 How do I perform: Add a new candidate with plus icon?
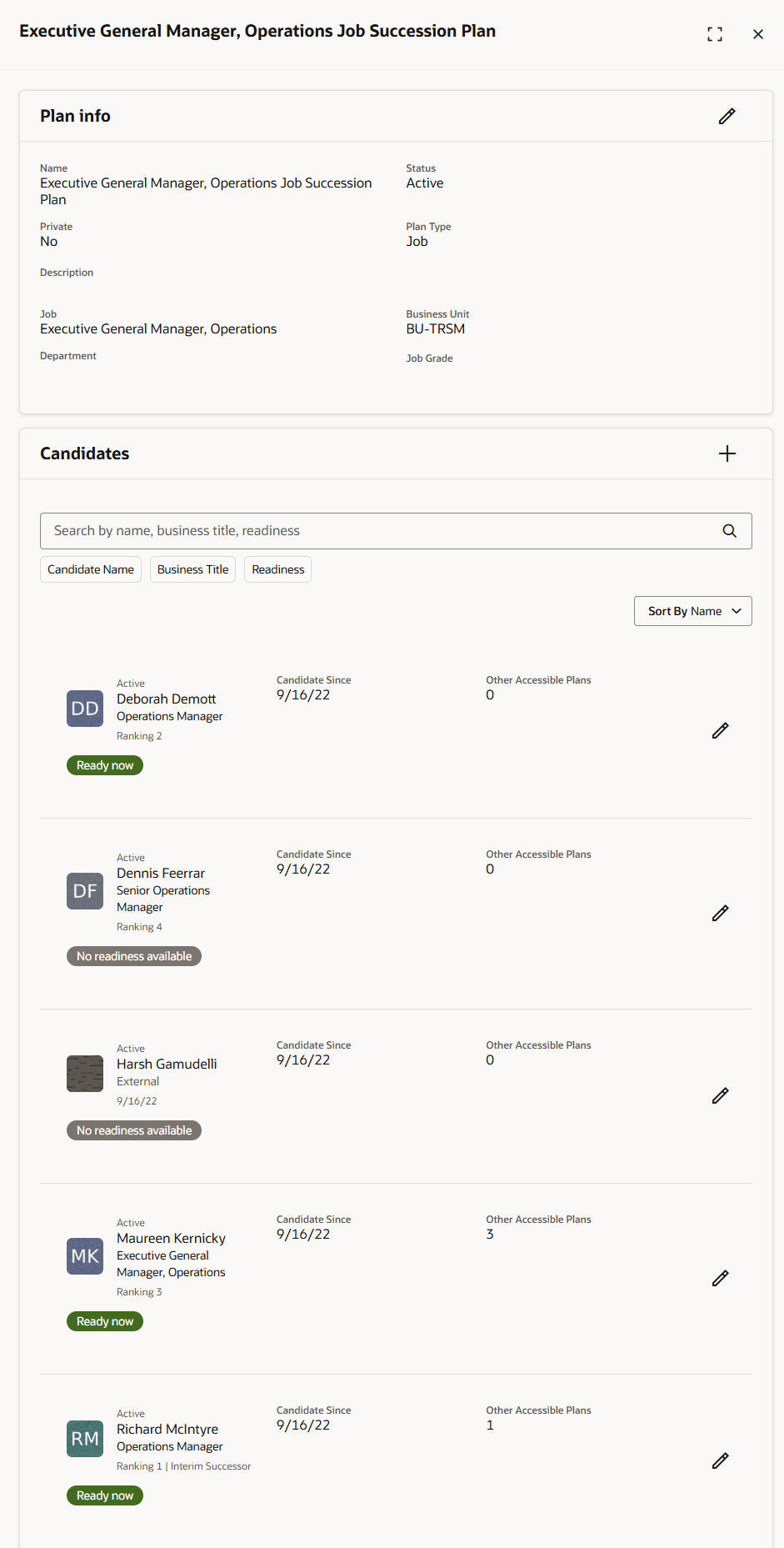tap(727, 453)
